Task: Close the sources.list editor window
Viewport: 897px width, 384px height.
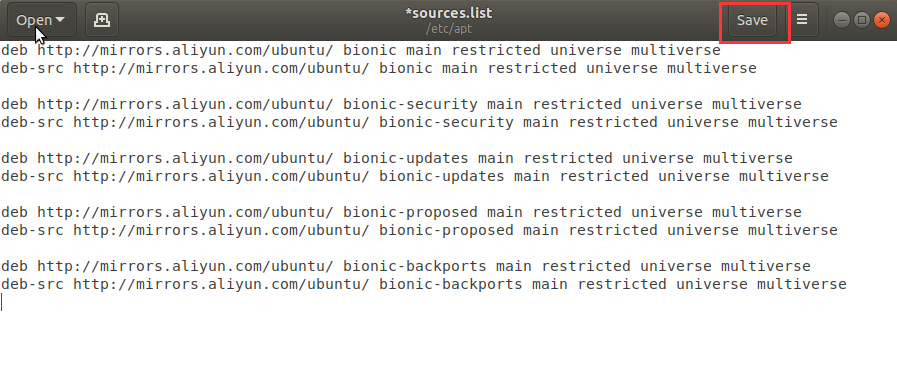Action: coord(882,21)
